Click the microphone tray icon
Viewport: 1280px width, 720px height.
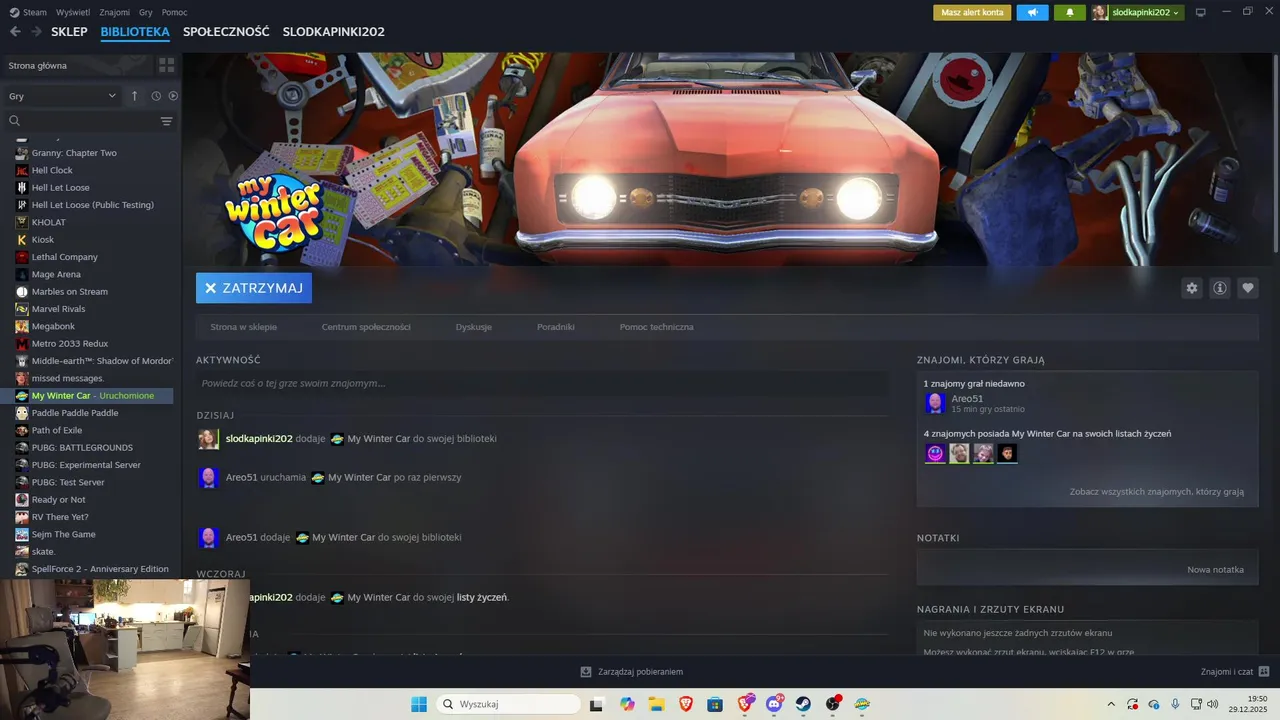[x=1175, y=704]
